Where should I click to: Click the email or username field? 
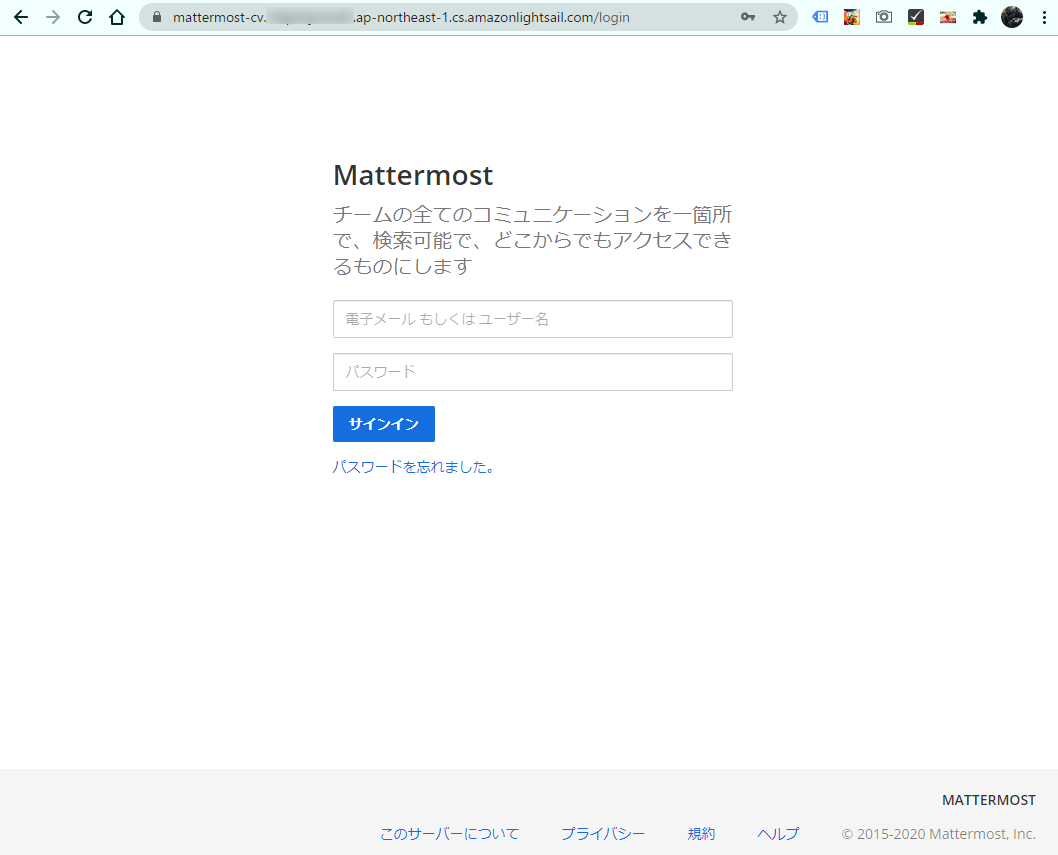pyautogui.click(x=532, y=319)
